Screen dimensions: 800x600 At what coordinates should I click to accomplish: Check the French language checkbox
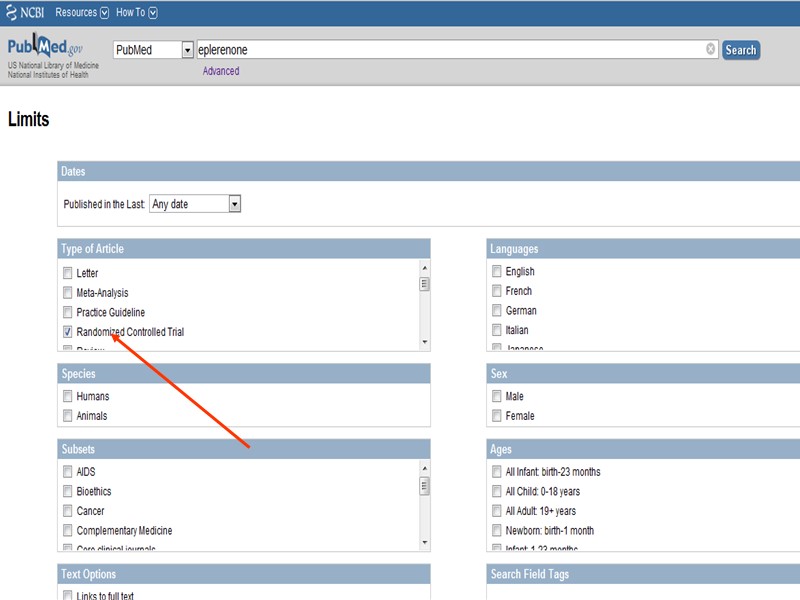[496, 291]
